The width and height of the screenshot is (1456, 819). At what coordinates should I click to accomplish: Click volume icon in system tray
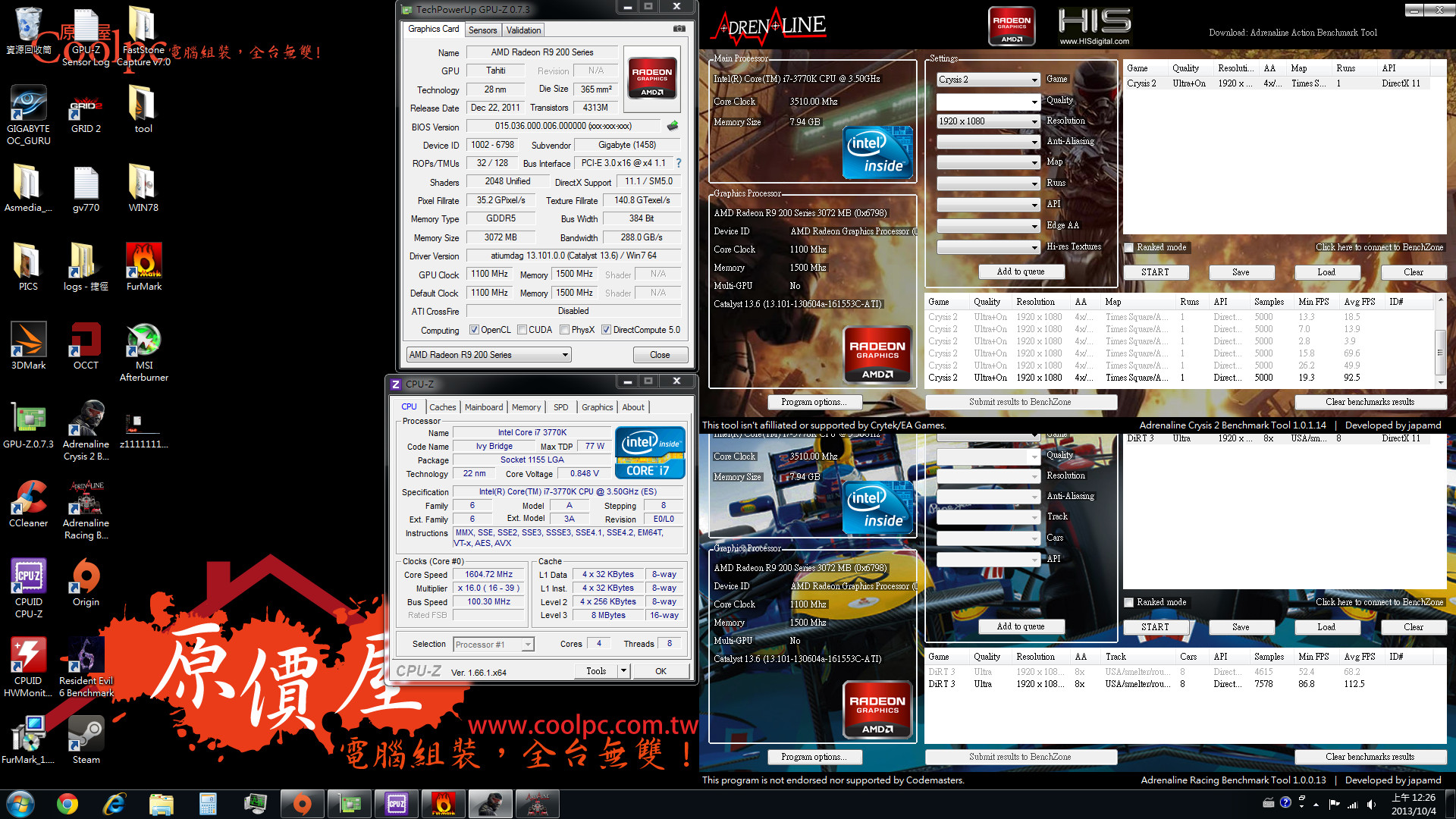coord(1371,804)
